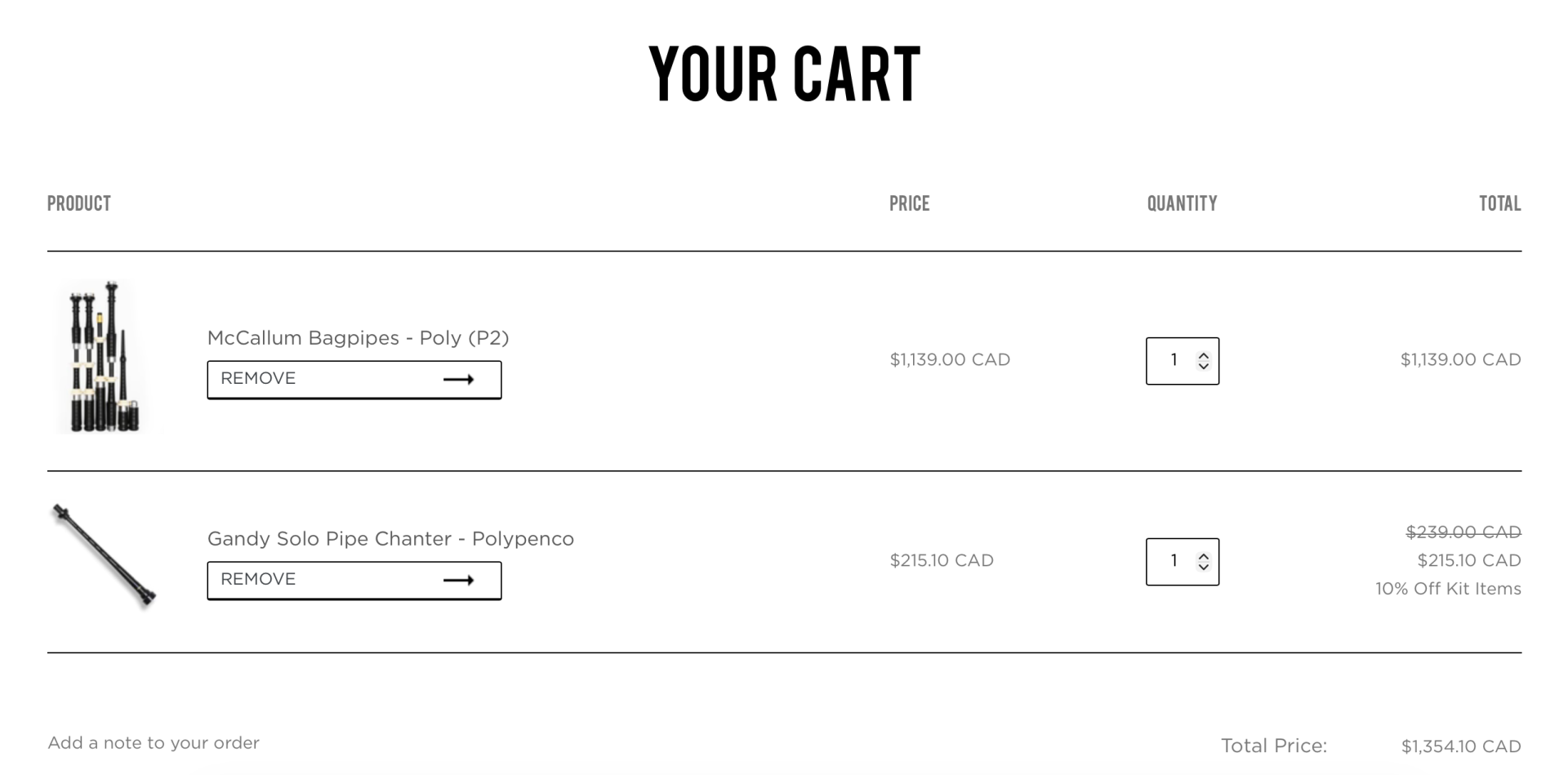
Task: Click the arrow icon in McCallum Bagpipes Remove button
Action: tap(458, 380)
